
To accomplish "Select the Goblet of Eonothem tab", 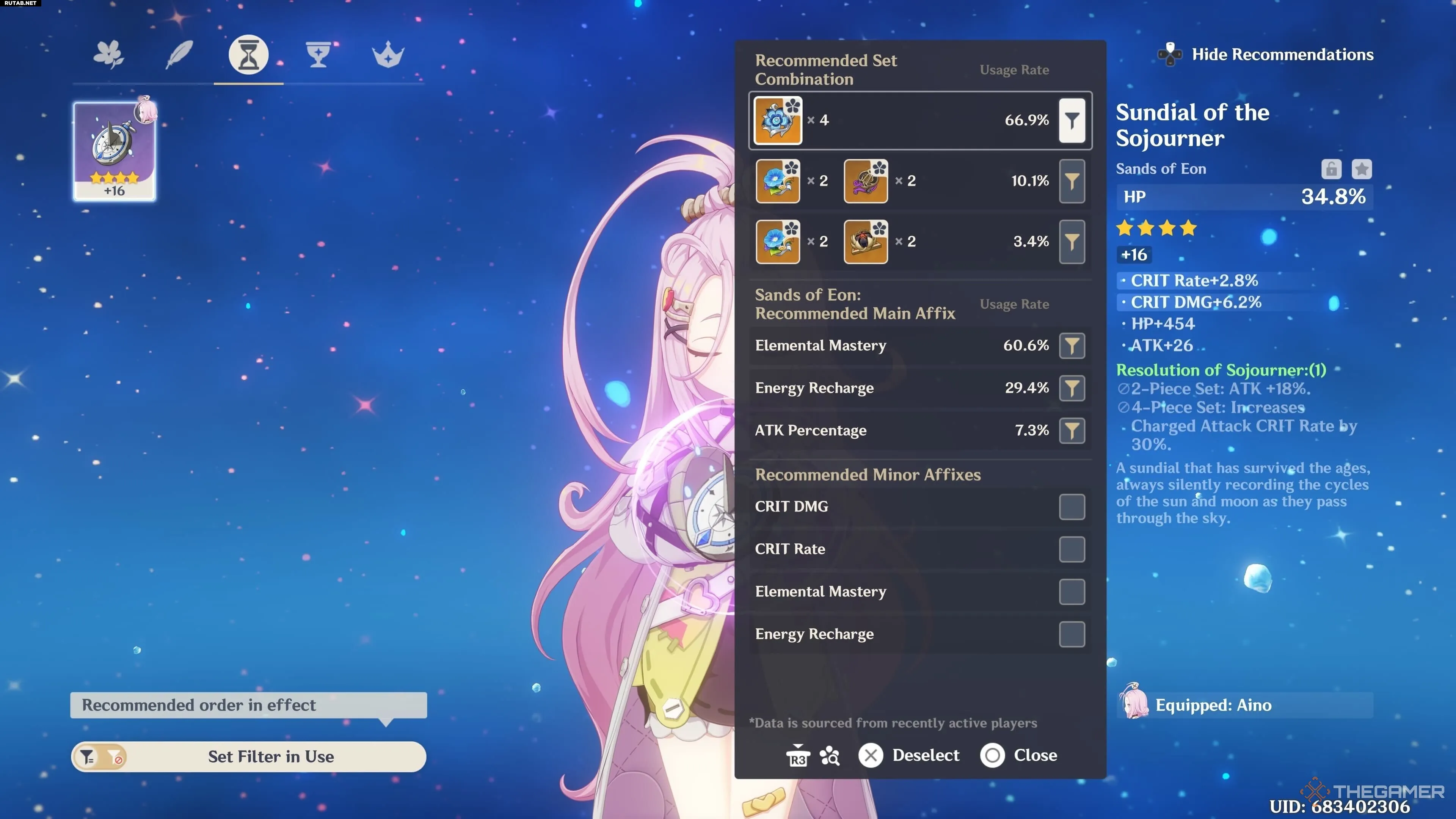I will tap(318, 55).
